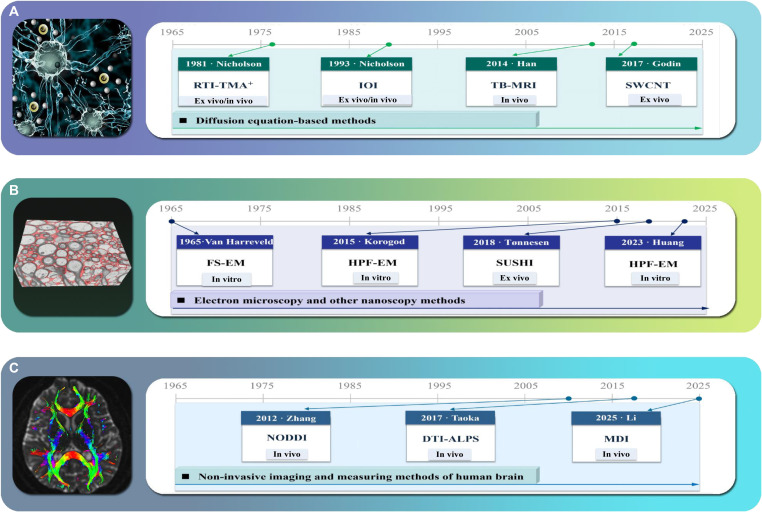
Task: Click the 2017 Godin SWCNT card
Action: (x=651, y=82)
